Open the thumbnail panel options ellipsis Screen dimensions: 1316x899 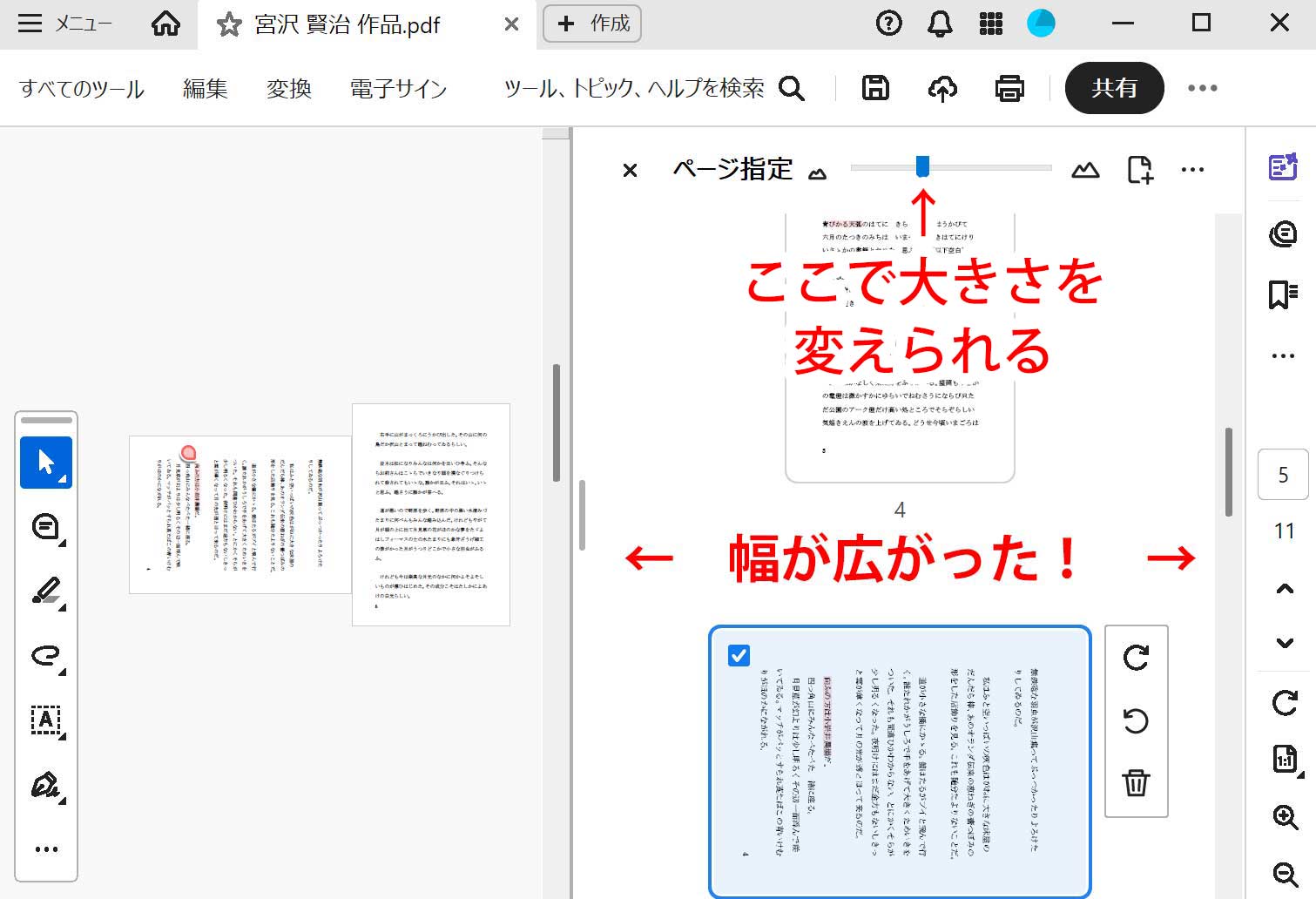tap(1192, 170)
